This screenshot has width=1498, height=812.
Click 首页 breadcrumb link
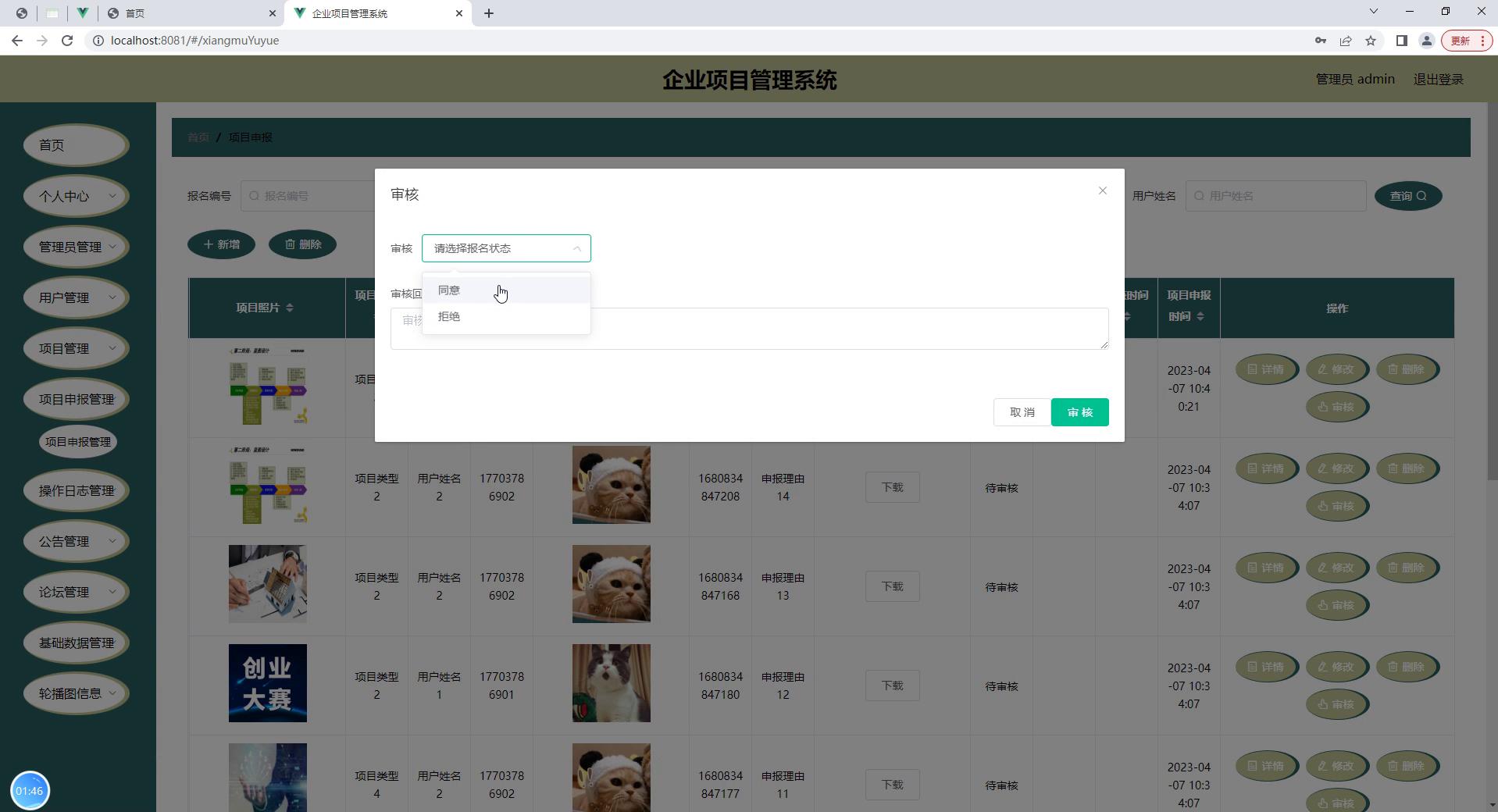[198, 137]
